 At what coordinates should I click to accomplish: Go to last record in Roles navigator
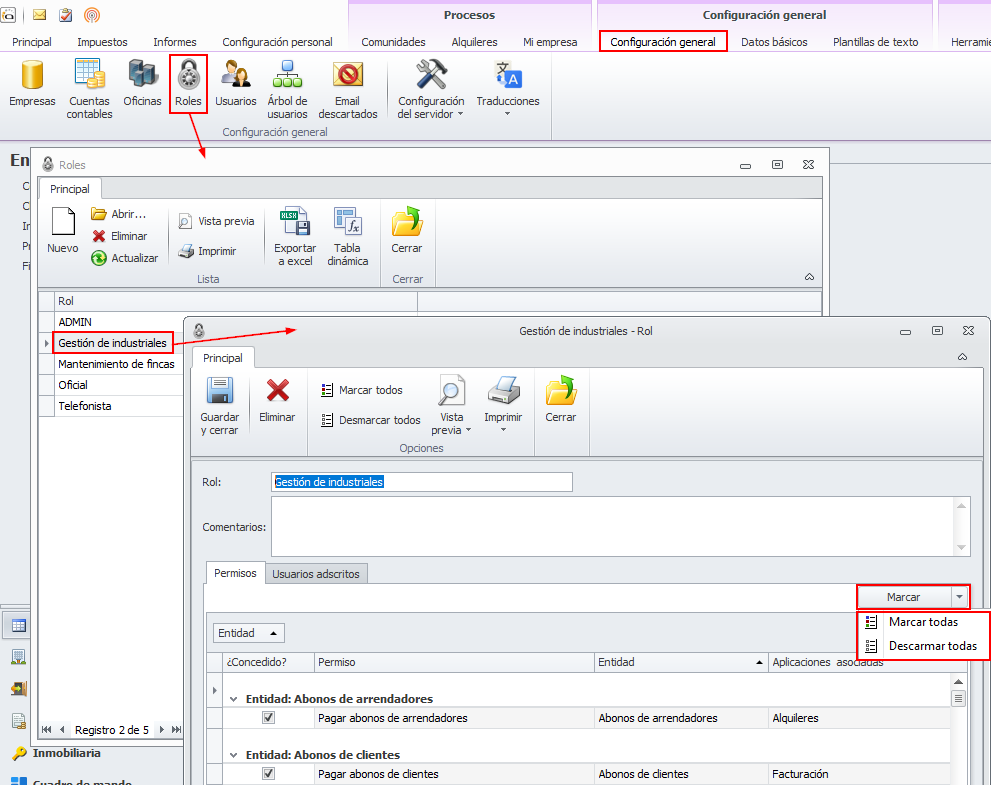[176, 729]
